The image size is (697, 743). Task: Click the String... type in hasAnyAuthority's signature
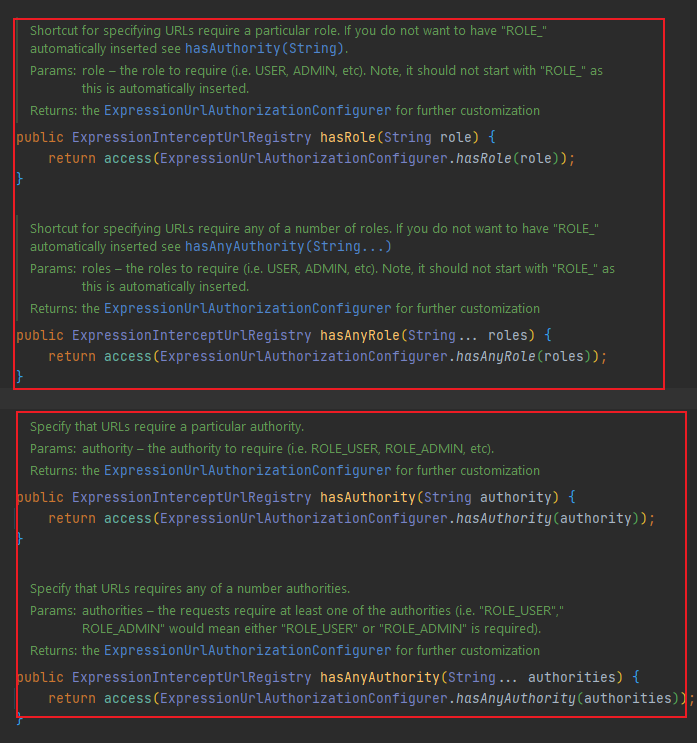[483, 678]
